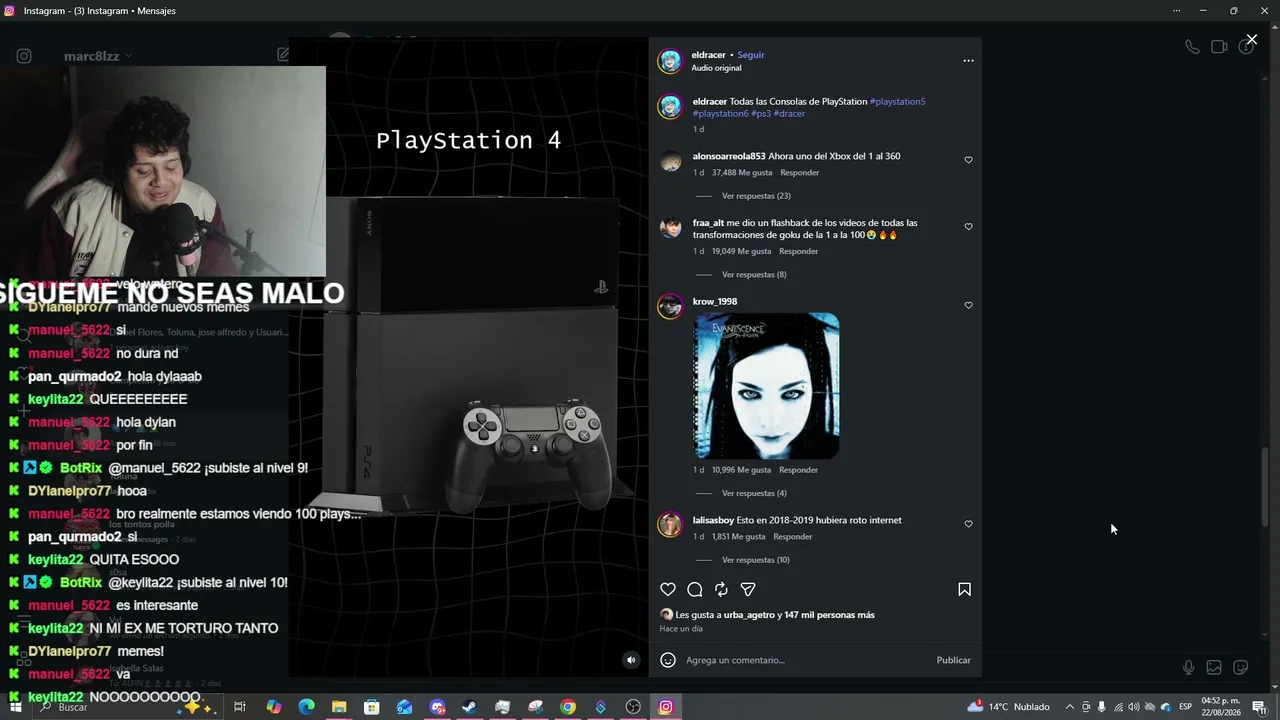Screen dimensions: 1280x720
Task: Start a video call in the Messages header
Action: pyautogui.click(x=1219, y=47)
